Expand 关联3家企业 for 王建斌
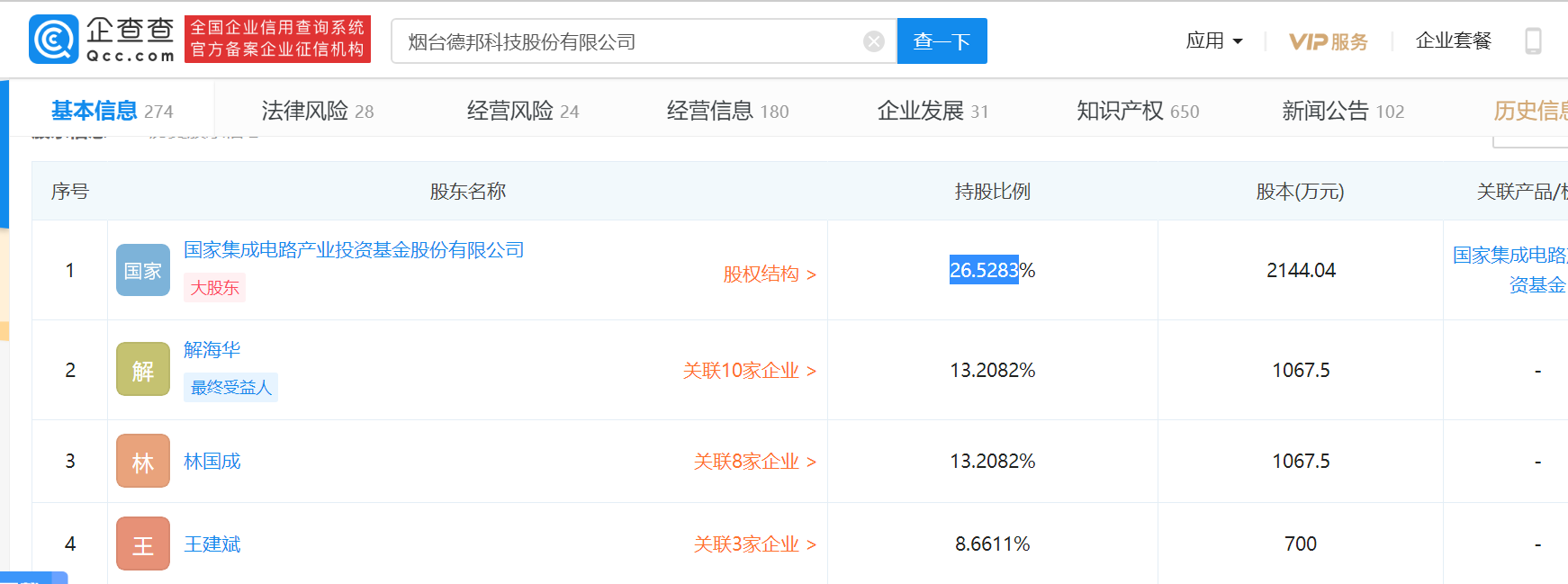Viewport: 1568px width, 584px height. [x=754, y=544]
